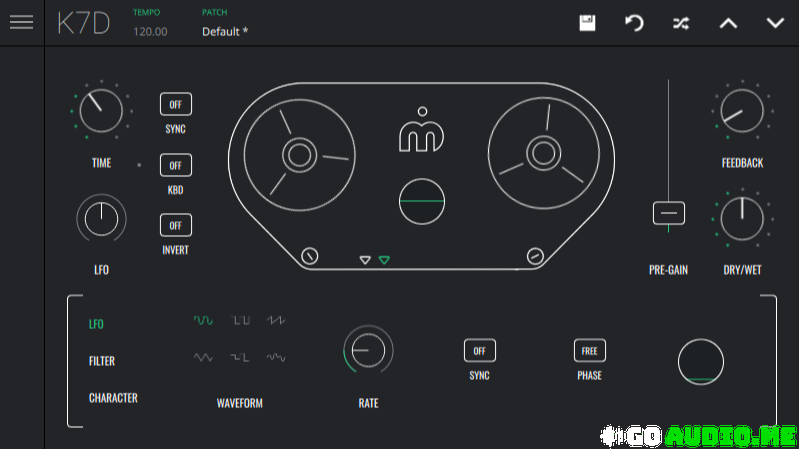This screenshot has height=449, width=799.
Task: Click the undo/revert arrow icon
Action: tap(634, 23)
